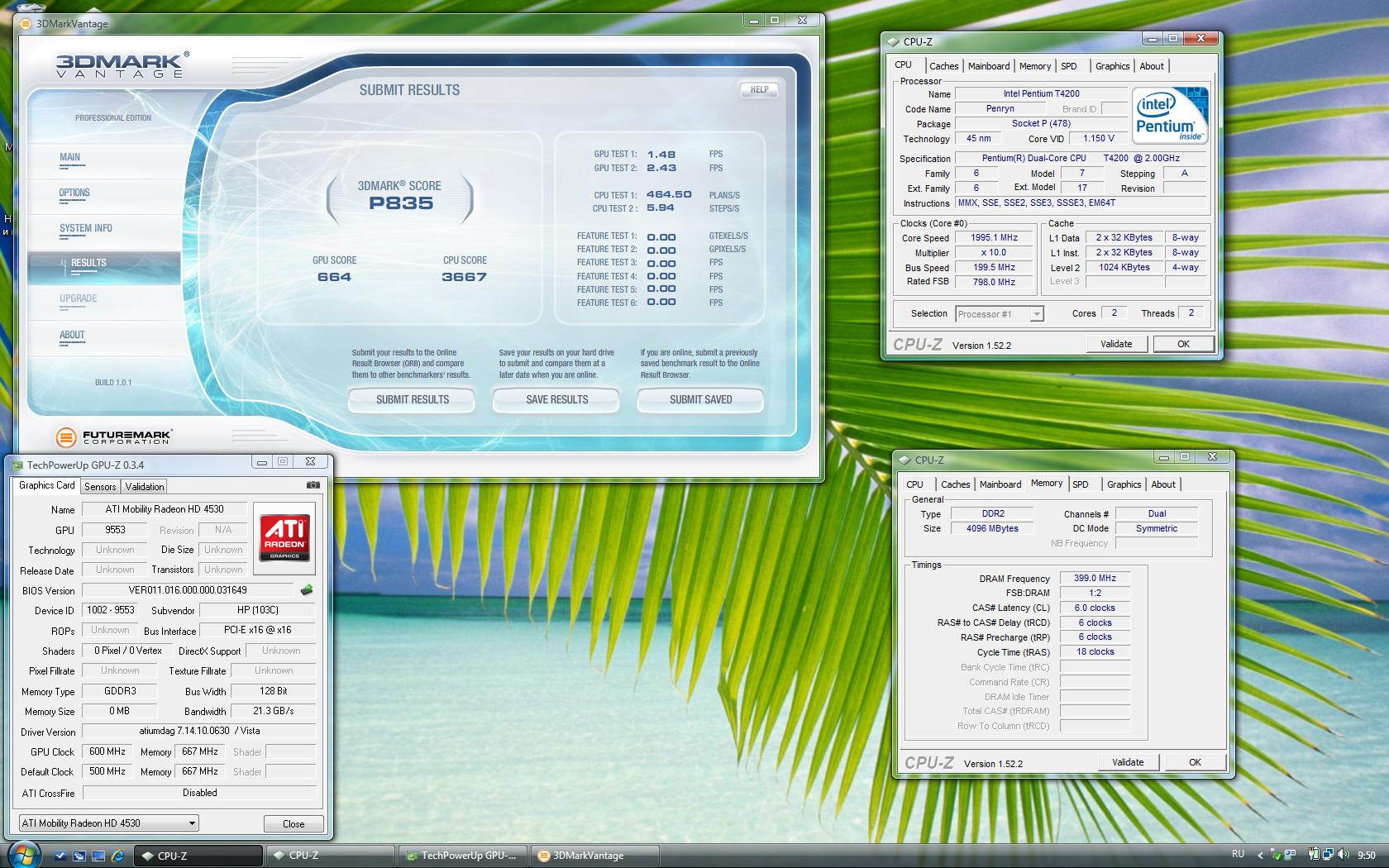Click the GPU-Z title bar icon
Image resolution: width=1389 pixels, height=868 pixels.
18,465
